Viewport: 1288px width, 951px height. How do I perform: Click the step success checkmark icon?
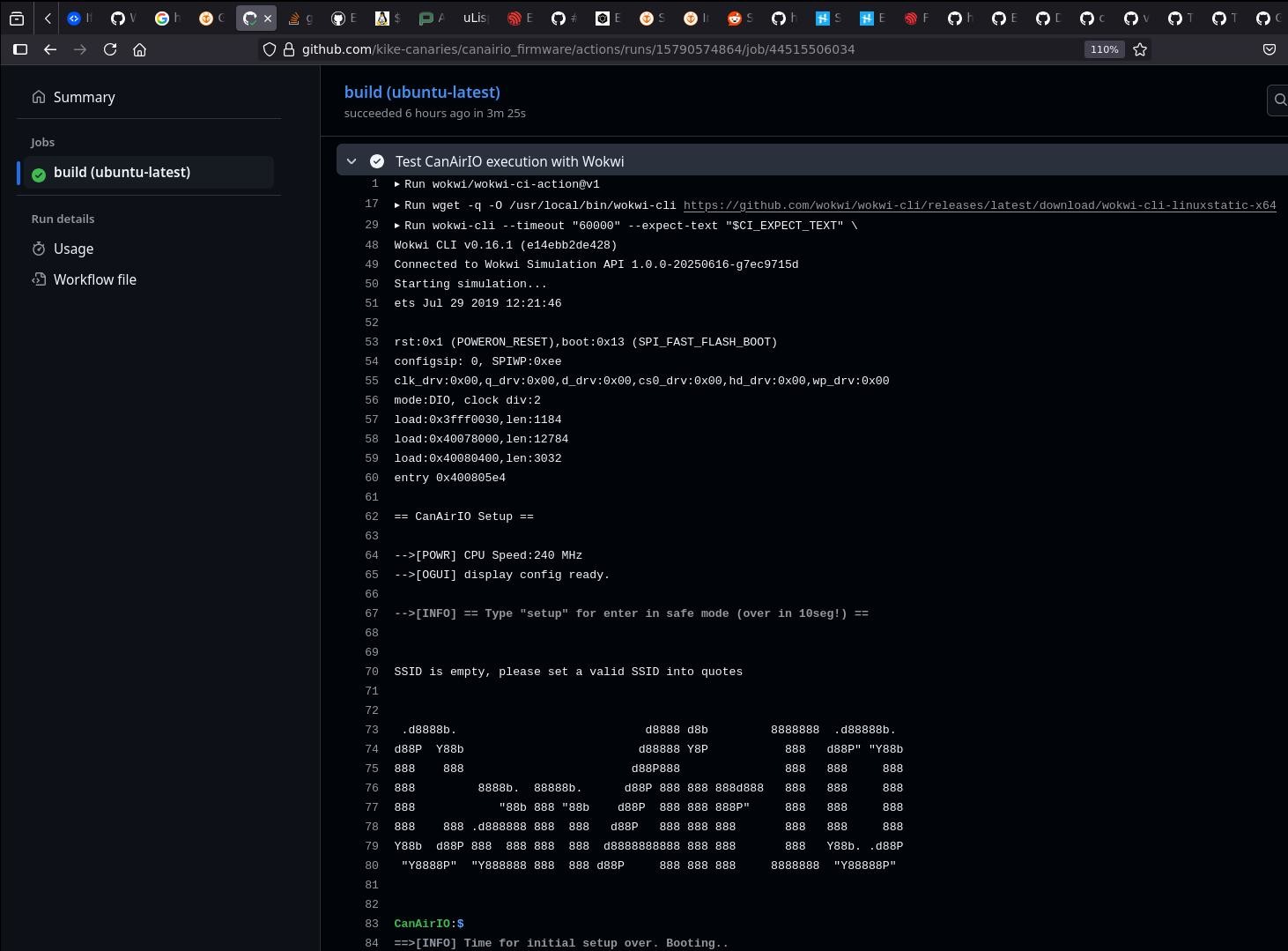[x=377, y=161]
